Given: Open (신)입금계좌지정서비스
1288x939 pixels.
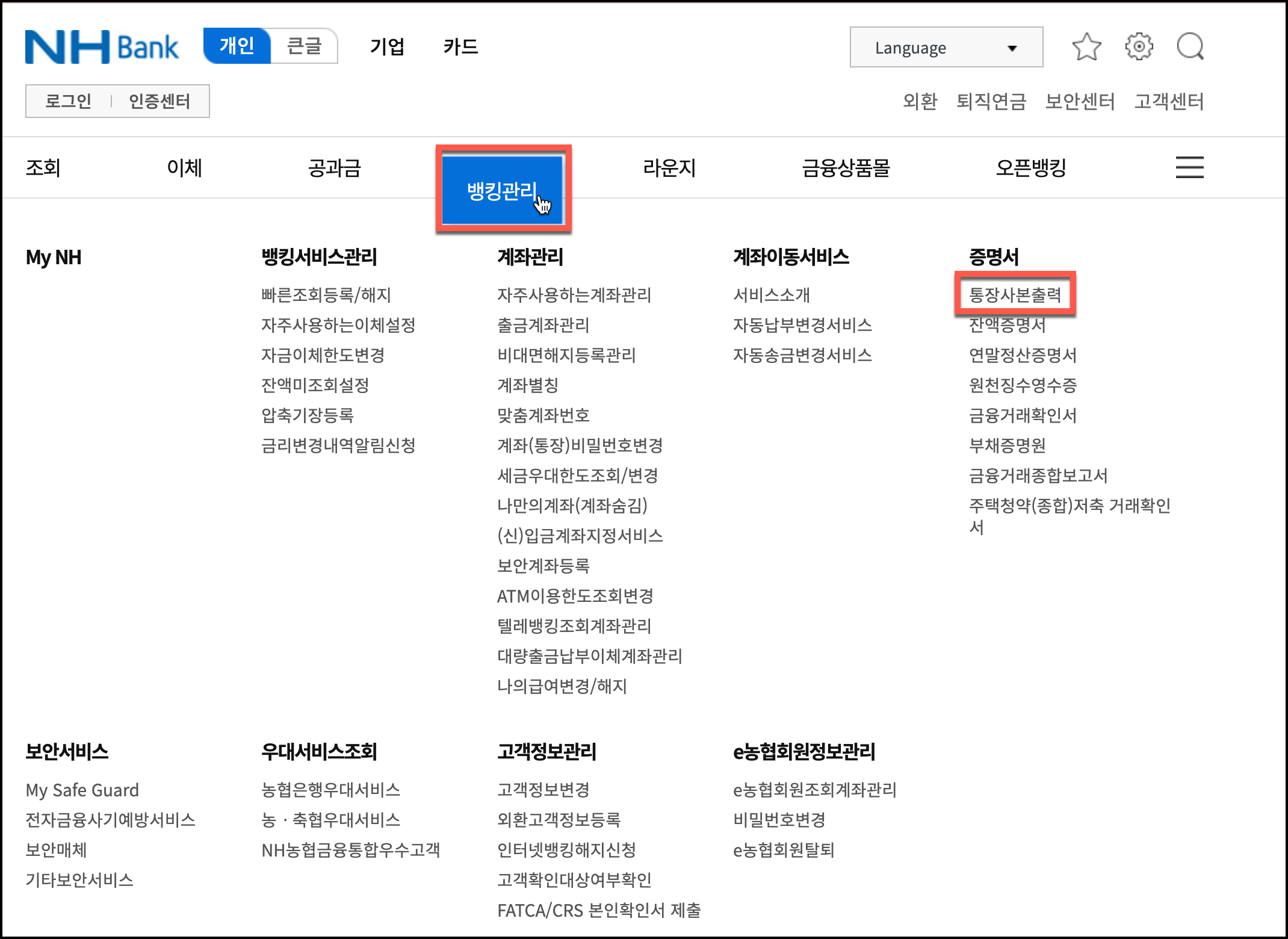Looking at the screenshot, I should coord(580,536).
